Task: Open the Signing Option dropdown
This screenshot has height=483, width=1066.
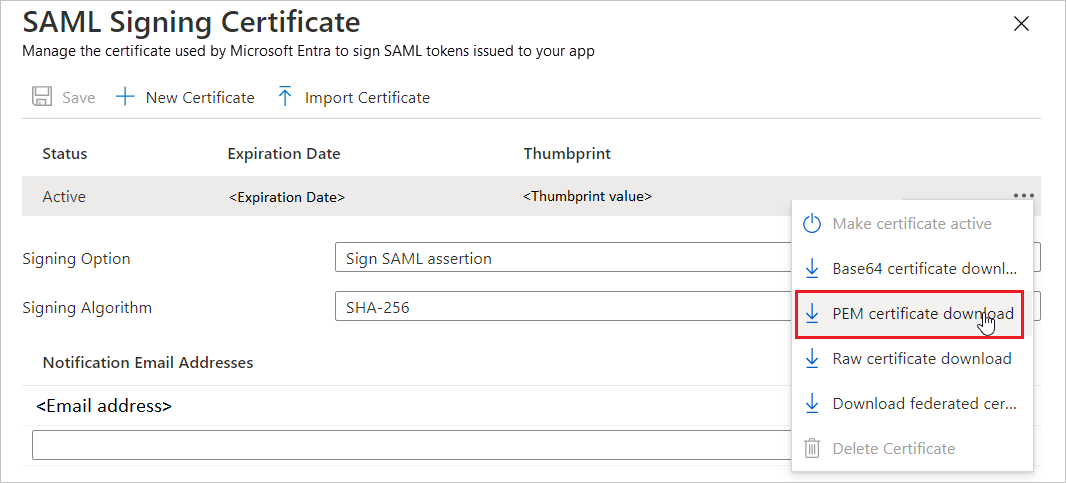Action: coord(560,259)
